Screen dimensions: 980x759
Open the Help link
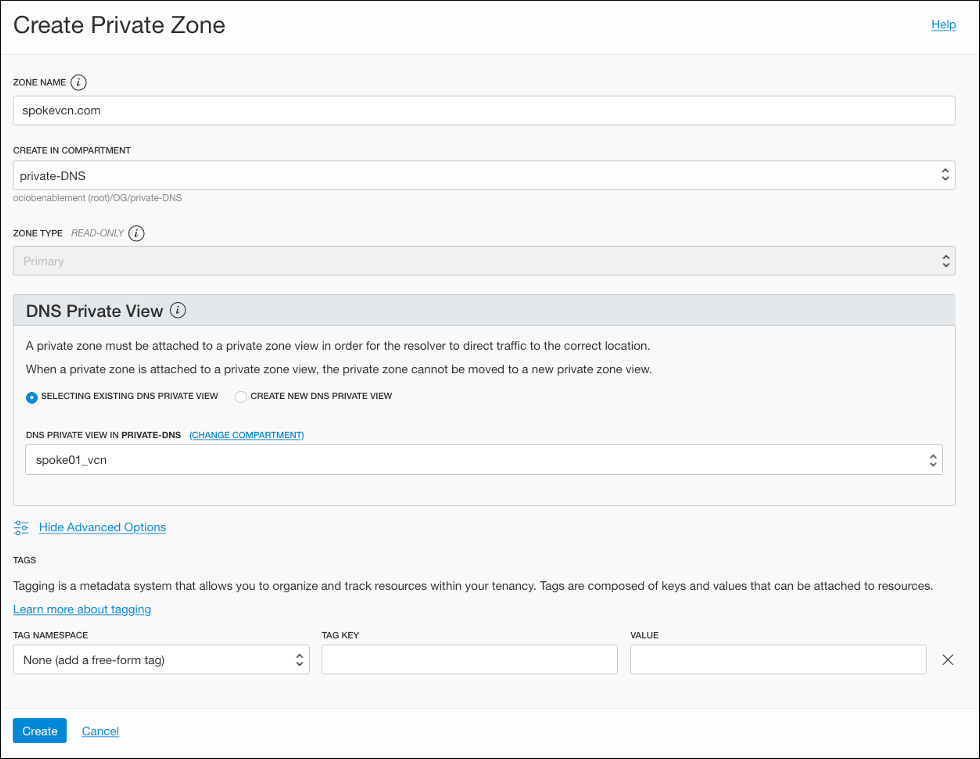[x=943, y=25]
